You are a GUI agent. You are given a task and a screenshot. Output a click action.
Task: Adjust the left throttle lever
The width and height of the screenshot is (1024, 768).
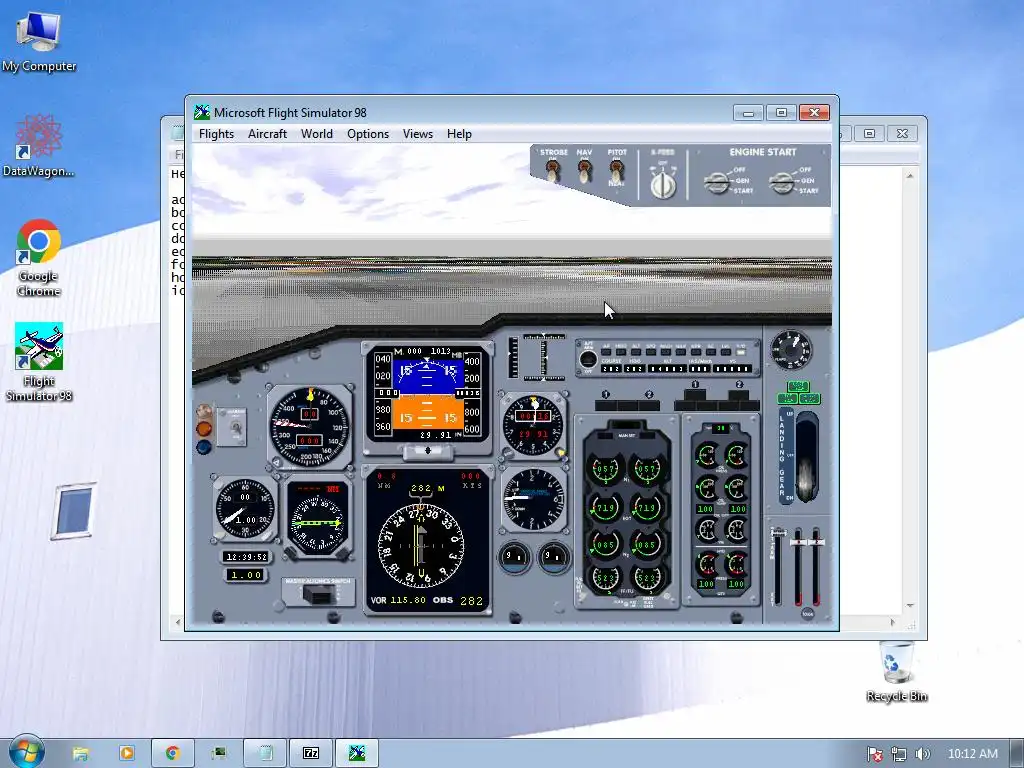pos(799,542)
